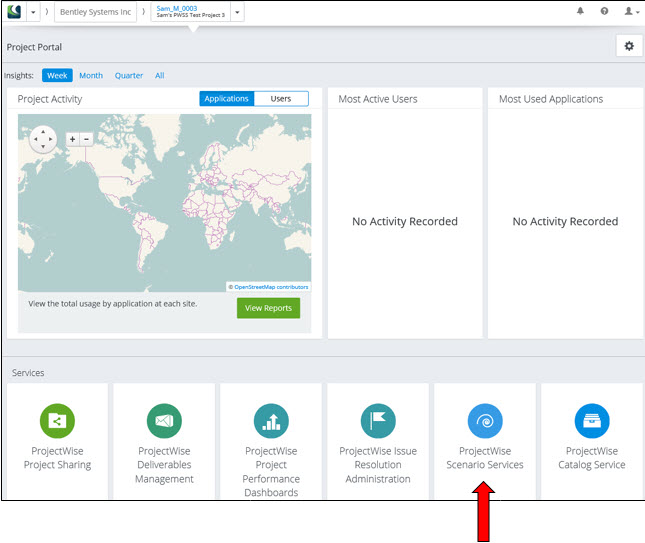Open Project Performance Dashboards icon
The height and width of the screenshot is (543, 645).
271,420
